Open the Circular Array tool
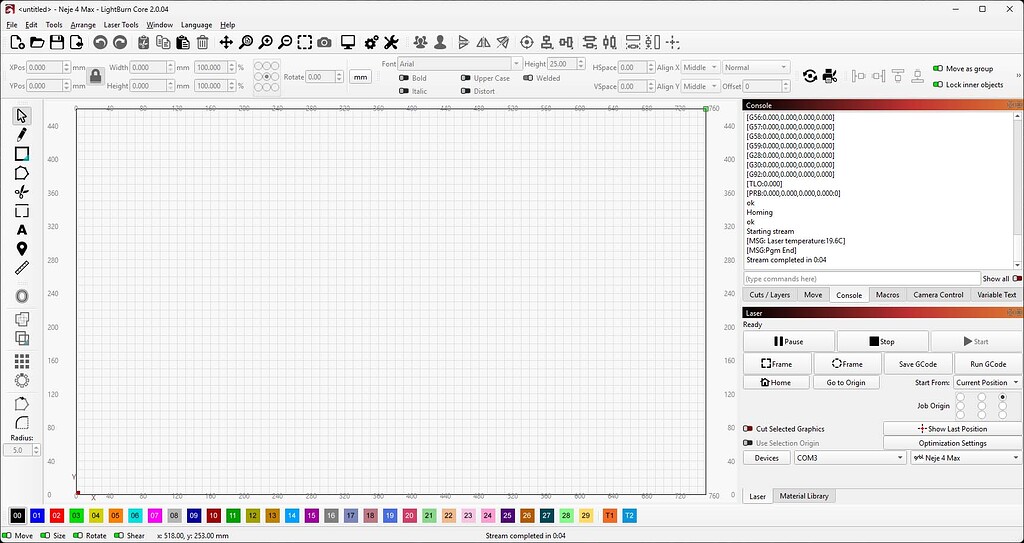This screenshot has height=543, width=1024. point(22,380)
